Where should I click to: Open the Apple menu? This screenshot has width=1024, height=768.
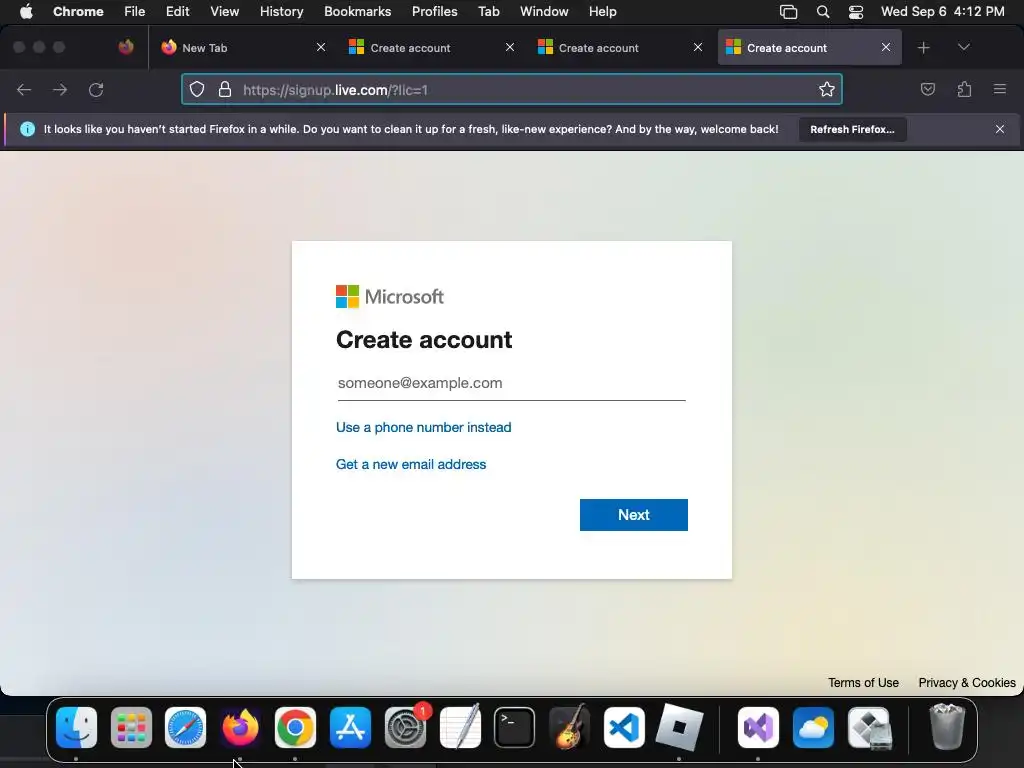26,12
